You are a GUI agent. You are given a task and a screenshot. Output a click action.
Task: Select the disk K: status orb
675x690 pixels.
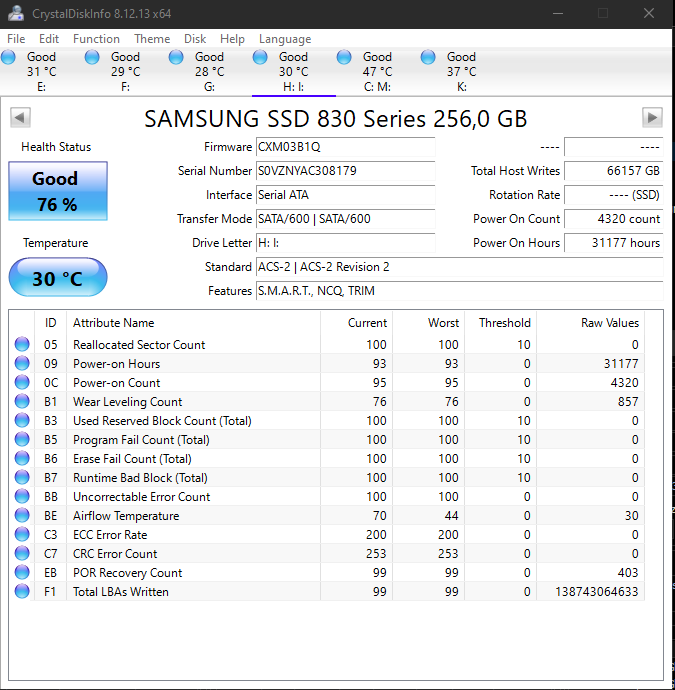(428, 57)
